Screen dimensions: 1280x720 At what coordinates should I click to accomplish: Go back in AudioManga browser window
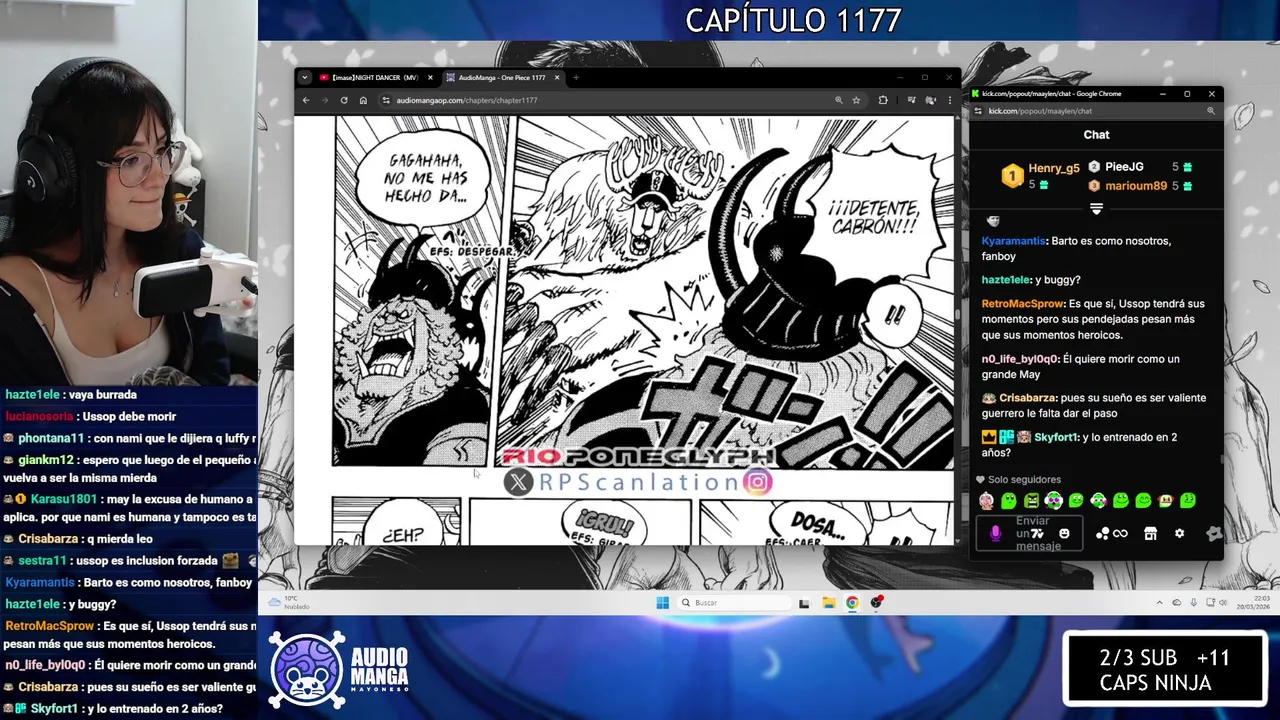click(306, 100)
